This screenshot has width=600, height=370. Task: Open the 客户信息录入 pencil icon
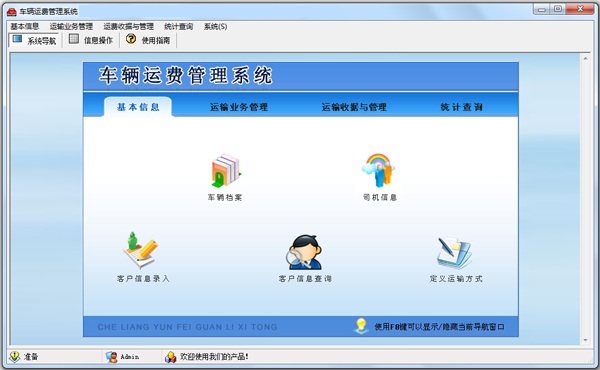coord(141,251)
